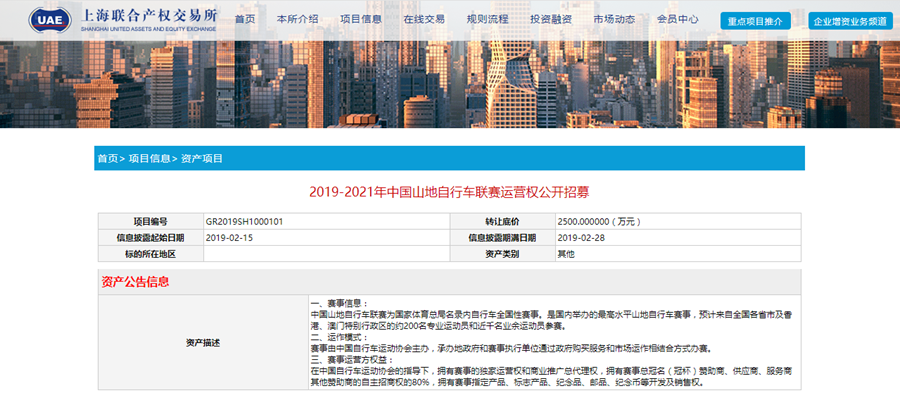This screenshot has width=900, height=393.
Task: Click the 上海联合产权交易所 site title text
Action: click(148, 15)
